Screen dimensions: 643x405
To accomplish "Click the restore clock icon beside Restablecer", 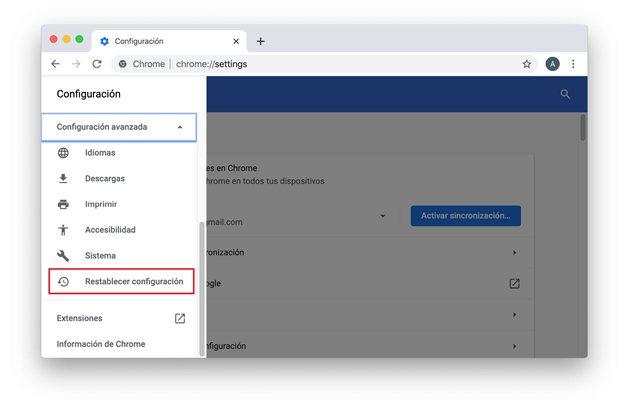I will 63,282.
